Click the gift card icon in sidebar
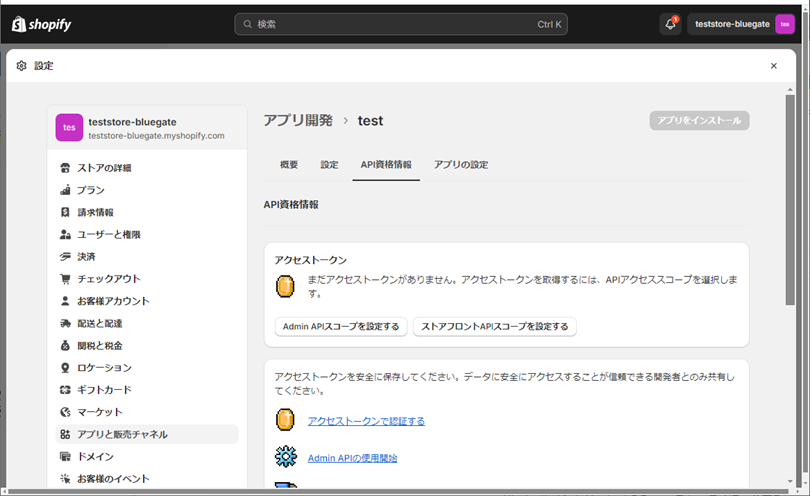 tap(65, 390)
